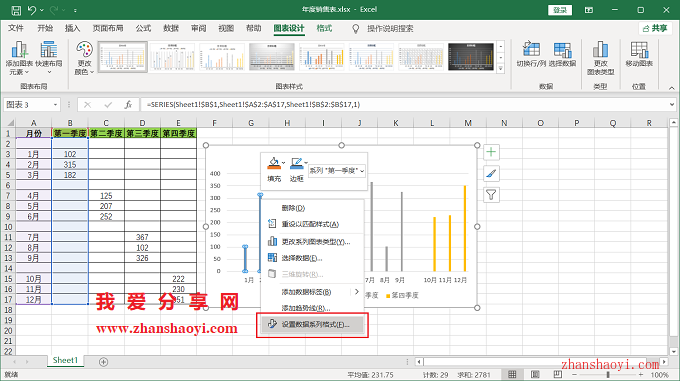Open the File (文件) tab
Screen dimensions: 680x381
point(16,28)
